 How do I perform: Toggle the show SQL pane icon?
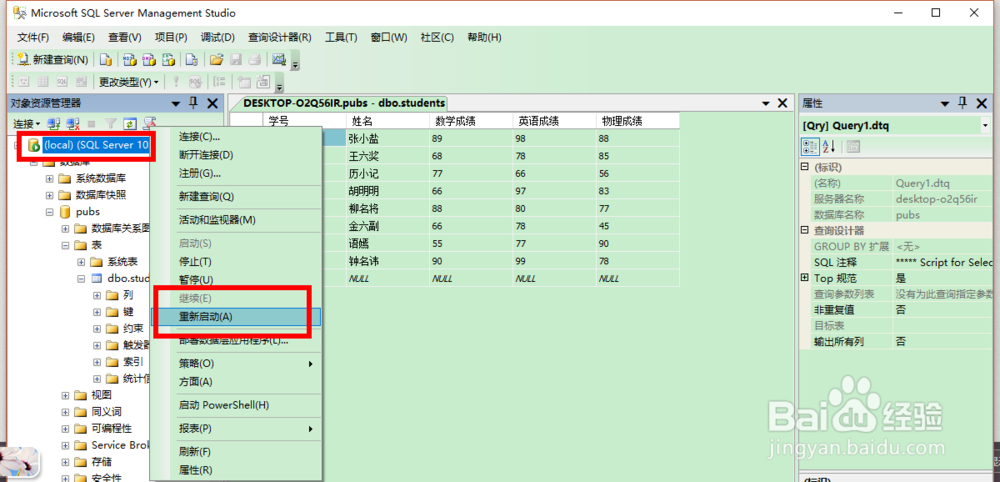62,82
